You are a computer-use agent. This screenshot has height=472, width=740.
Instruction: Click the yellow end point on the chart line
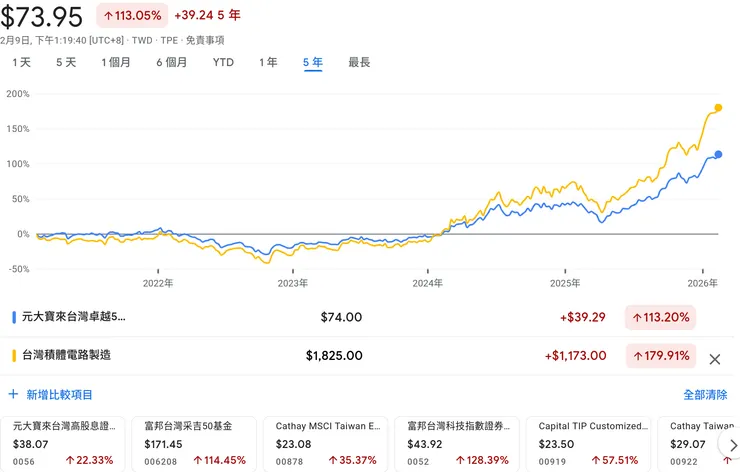click(x=718, y=108)
